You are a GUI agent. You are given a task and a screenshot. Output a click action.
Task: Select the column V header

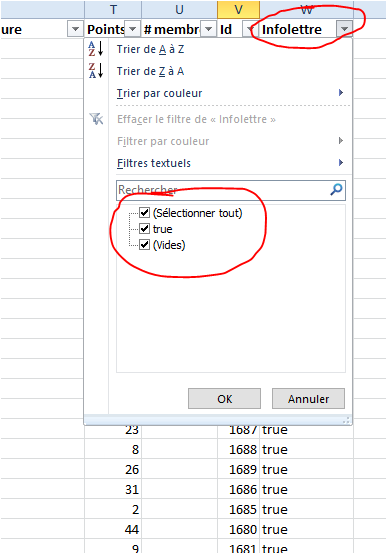239,10
